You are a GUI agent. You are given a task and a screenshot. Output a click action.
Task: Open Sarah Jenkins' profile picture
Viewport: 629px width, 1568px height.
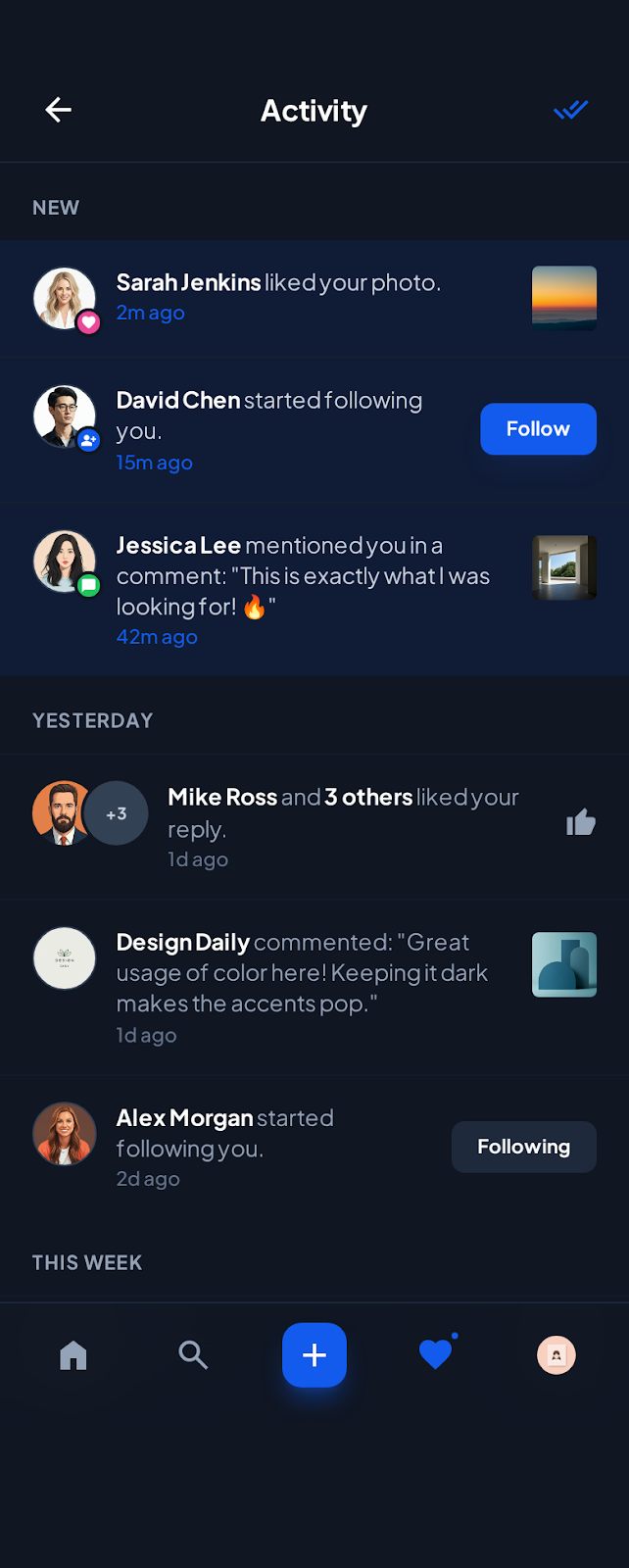point(65,298)
